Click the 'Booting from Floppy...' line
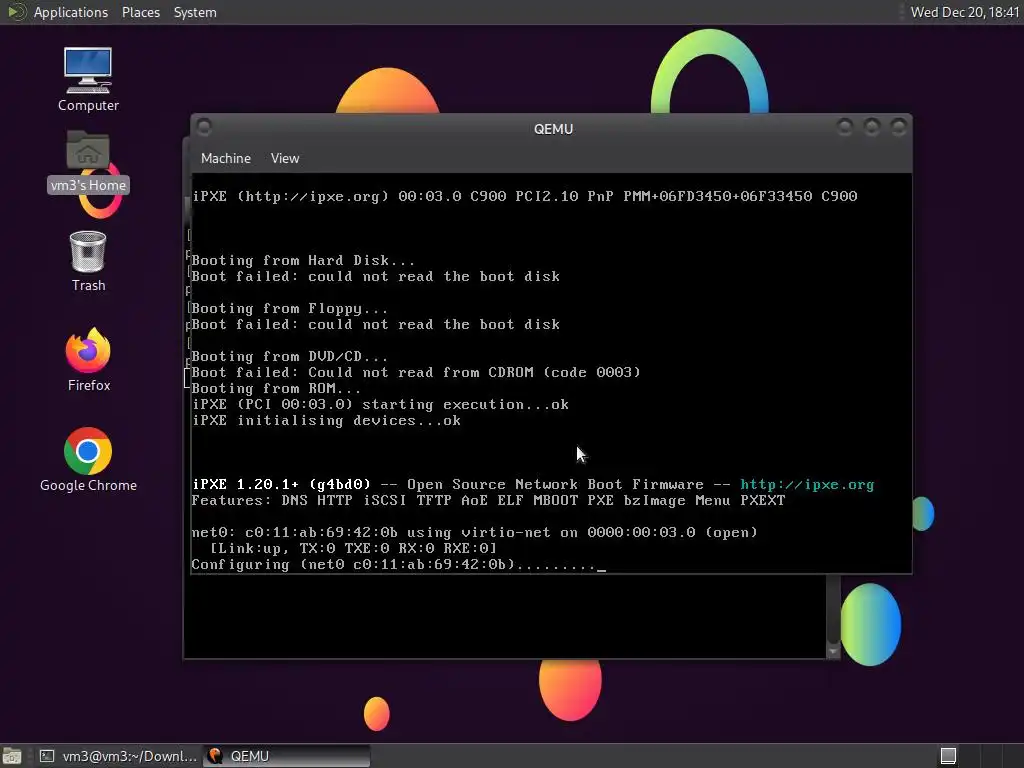 pyautogui.click(x=289, y=308)
